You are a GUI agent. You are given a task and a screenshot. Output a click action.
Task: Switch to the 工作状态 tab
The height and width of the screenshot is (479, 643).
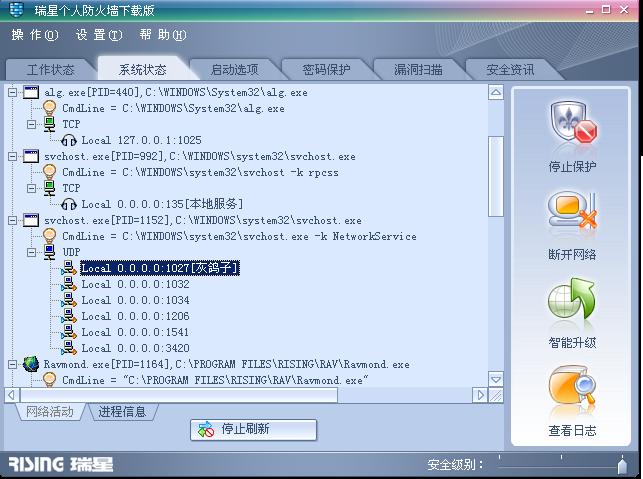[x=50, y=70]
